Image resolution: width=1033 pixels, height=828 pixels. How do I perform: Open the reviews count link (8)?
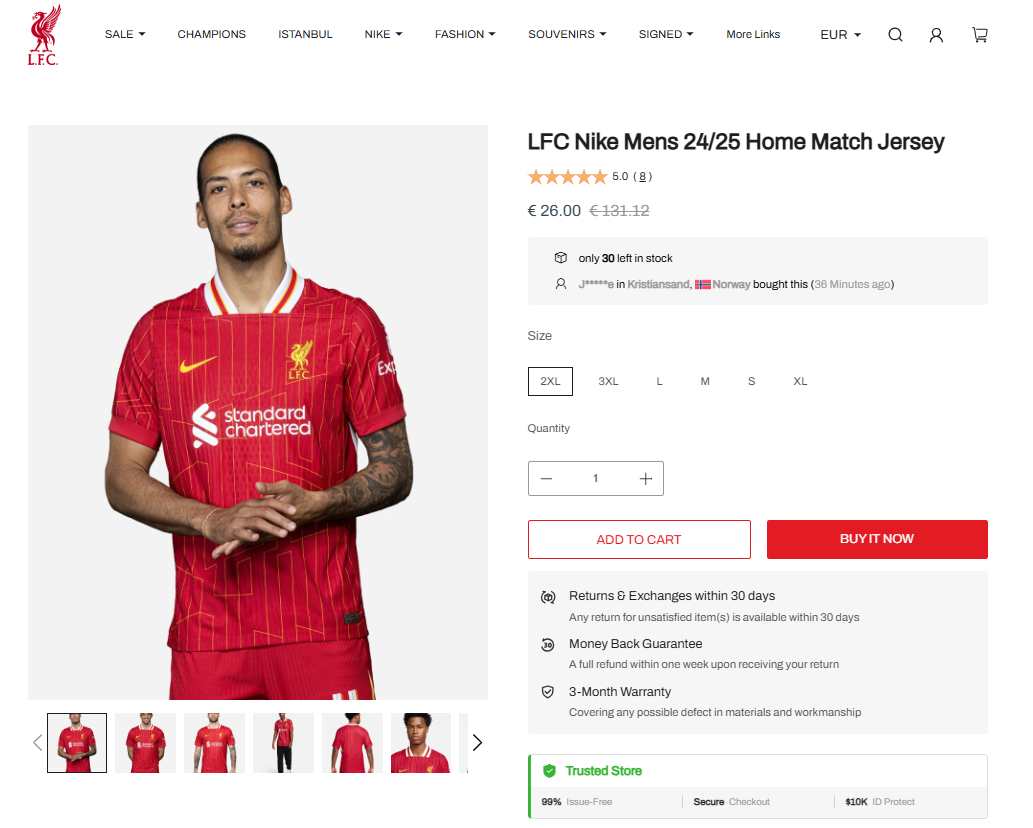642,177
